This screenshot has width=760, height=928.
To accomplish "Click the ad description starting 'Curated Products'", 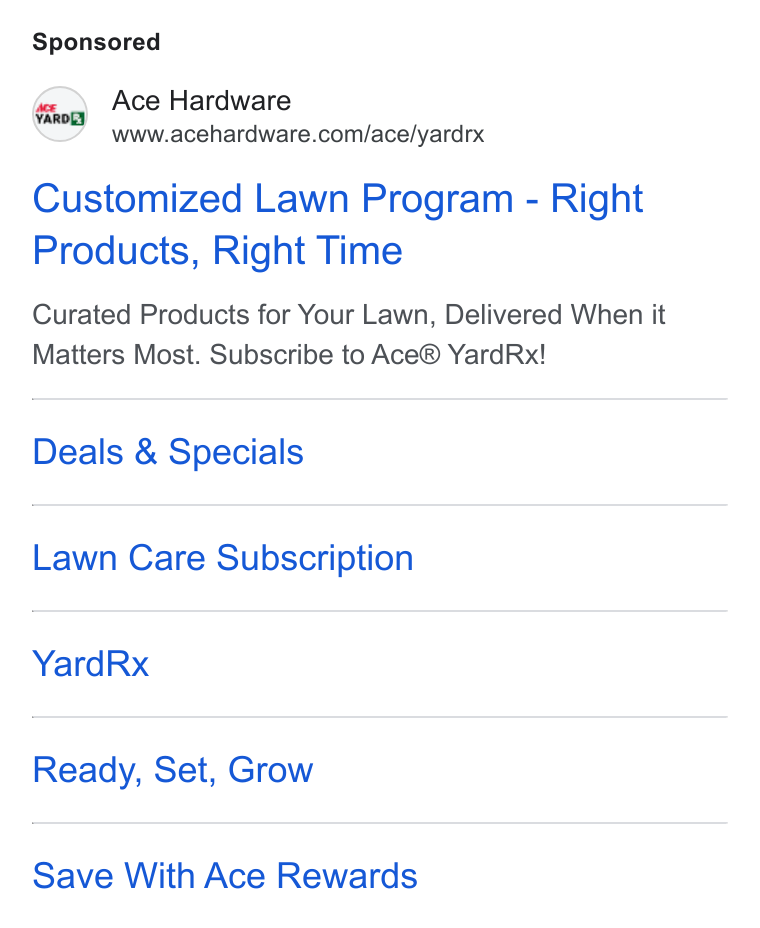I will click(349, 334).
